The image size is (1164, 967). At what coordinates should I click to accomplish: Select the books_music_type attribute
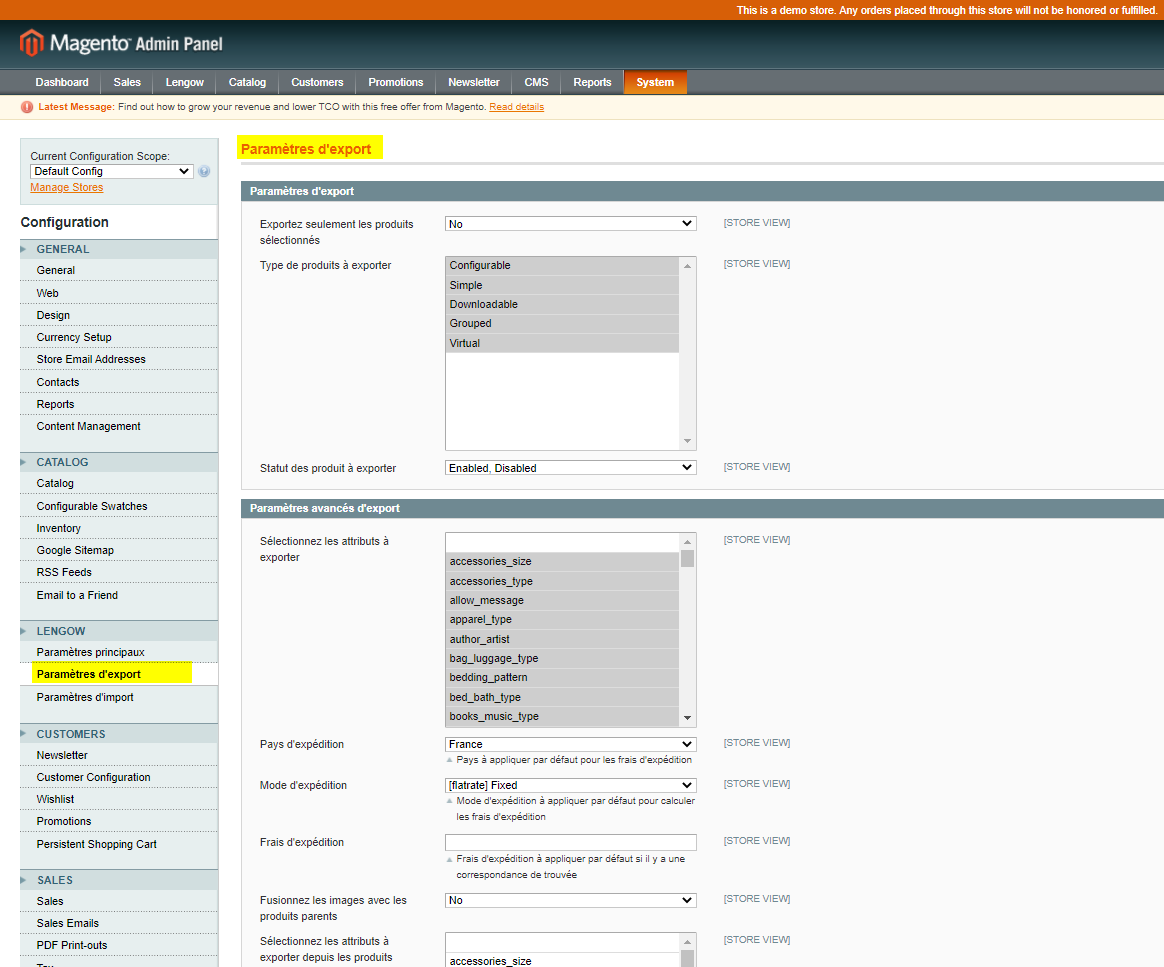[562, 716]
